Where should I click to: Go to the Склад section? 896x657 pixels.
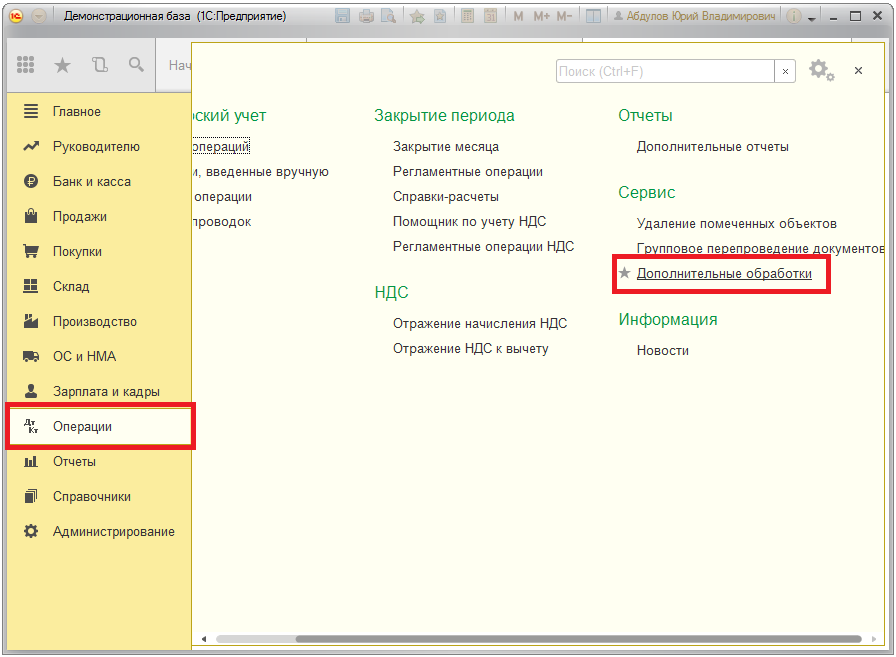tap(70, 287)
